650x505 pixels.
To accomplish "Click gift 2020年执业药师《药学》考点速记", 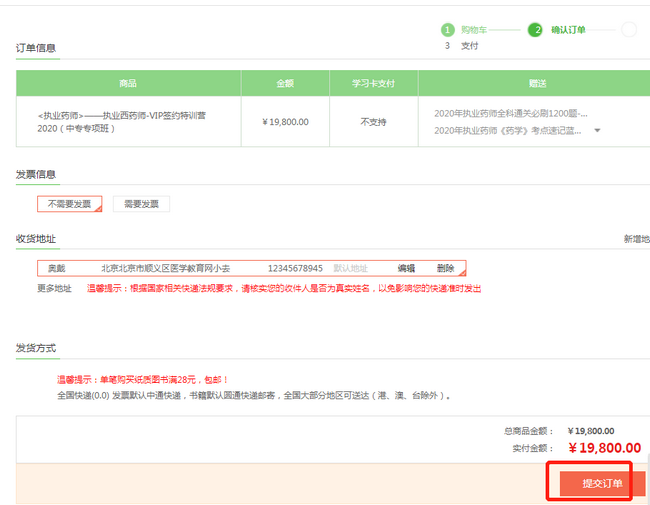I will pyautogui.click(x=508, y=131).
